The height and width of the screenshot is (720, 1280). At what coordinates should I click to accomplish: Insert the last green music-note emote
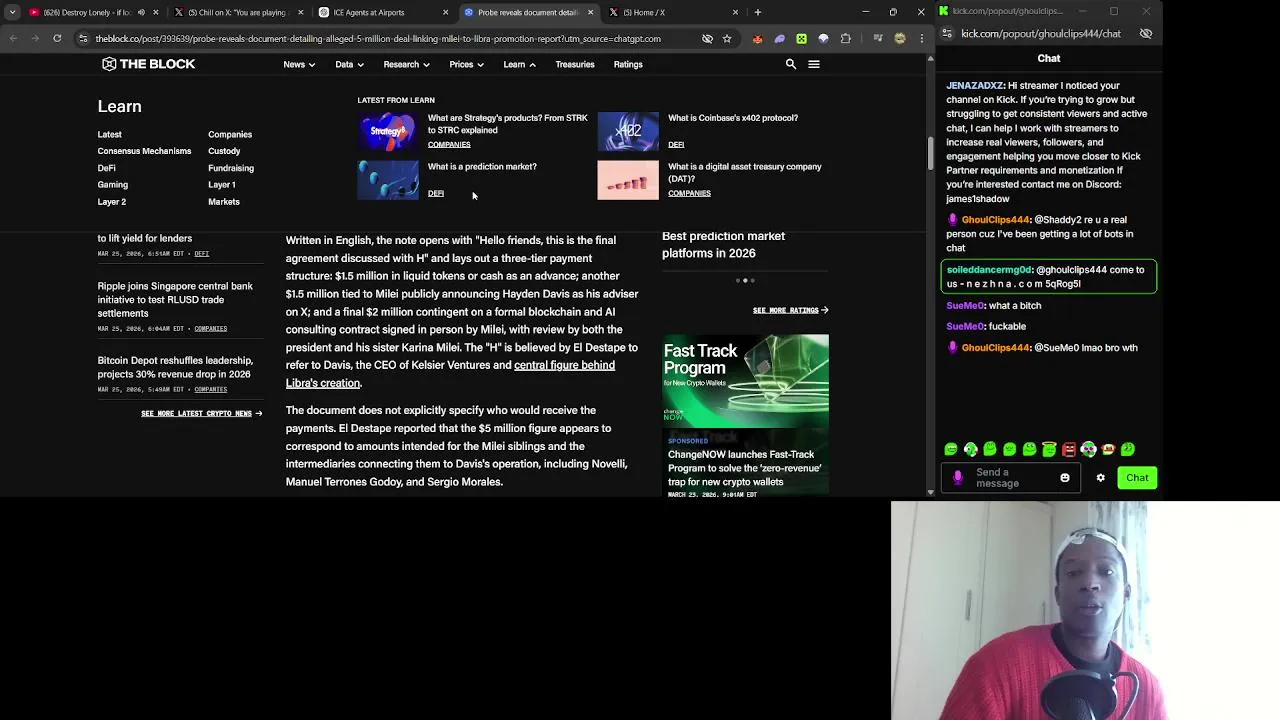[1128, 450]
